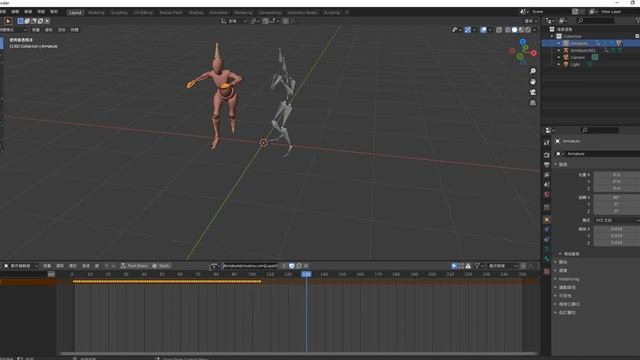Toggle camera view icon in viewport
Image resolution: width=640 pixels, height=360 pixels.
click(533, 92)
